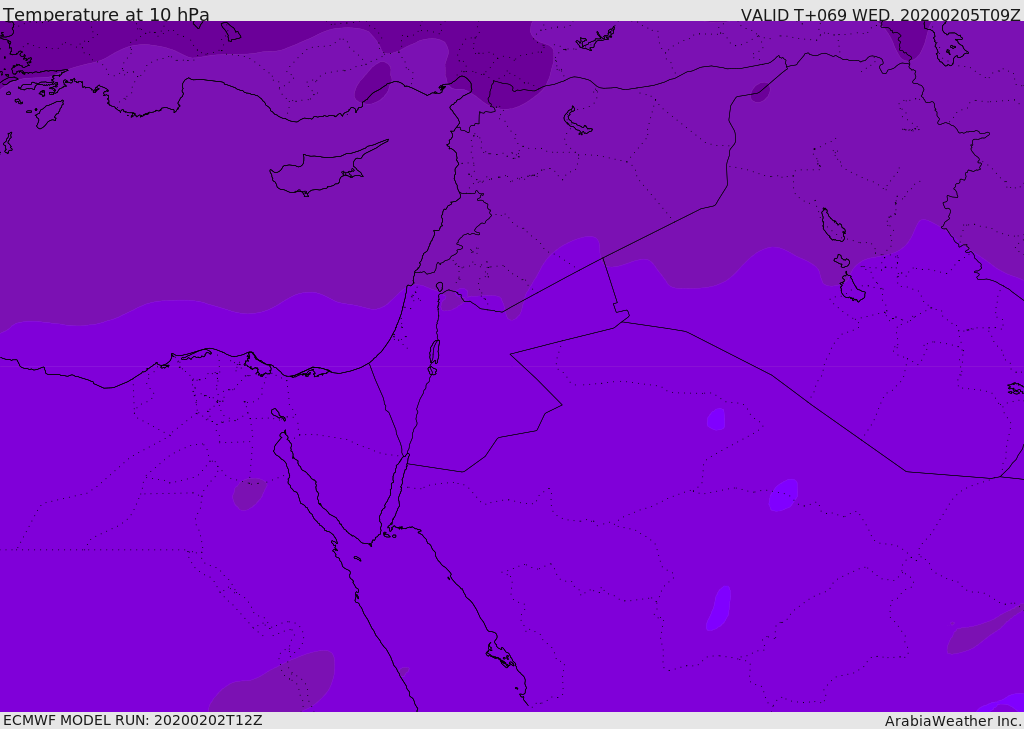Click the 'VALID T+069 WED. 20200205T09Z' label
Viewport: 1024px width, 729px height.
pos(880,14)
